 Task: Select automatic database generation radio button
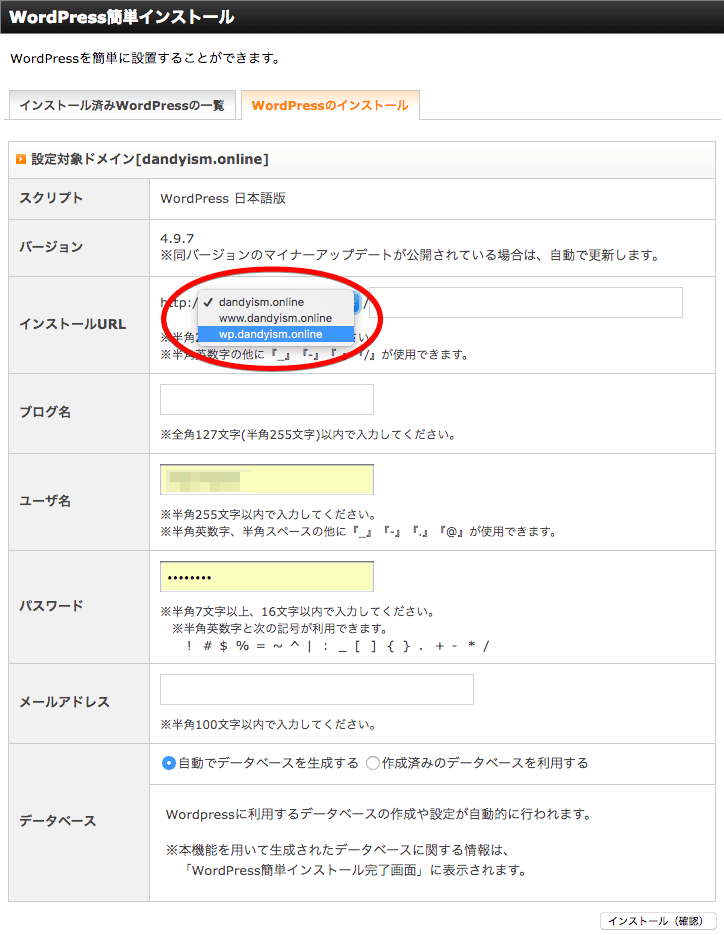(169, 763)
